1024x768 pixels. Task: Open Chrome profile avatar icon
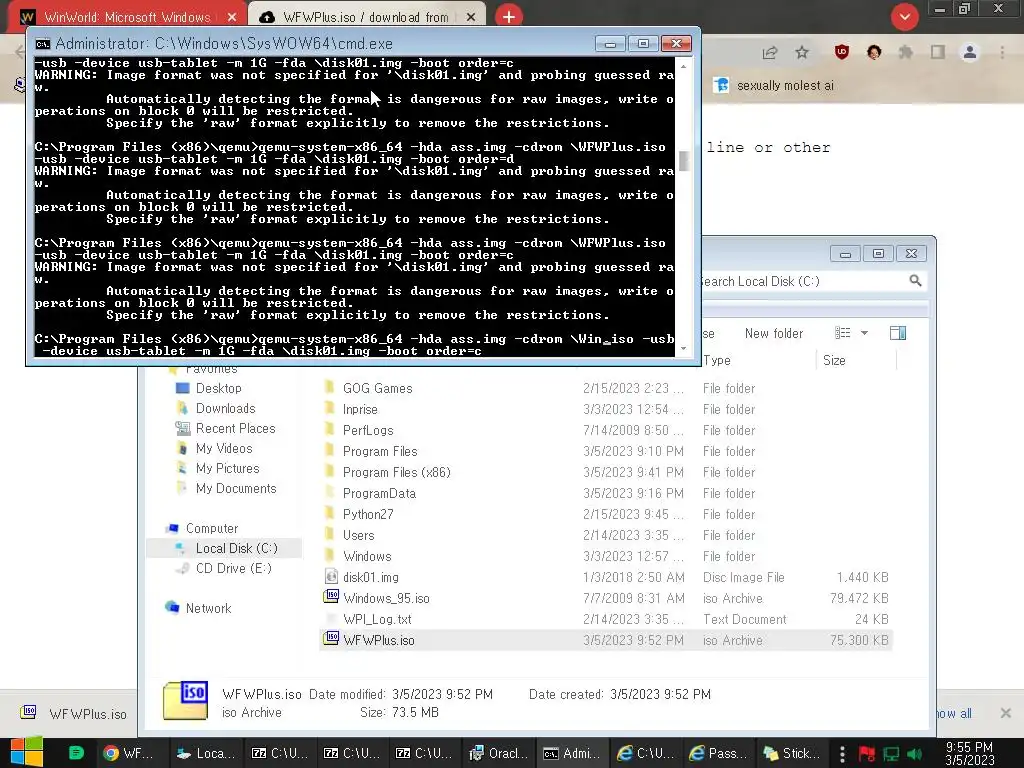970,52
